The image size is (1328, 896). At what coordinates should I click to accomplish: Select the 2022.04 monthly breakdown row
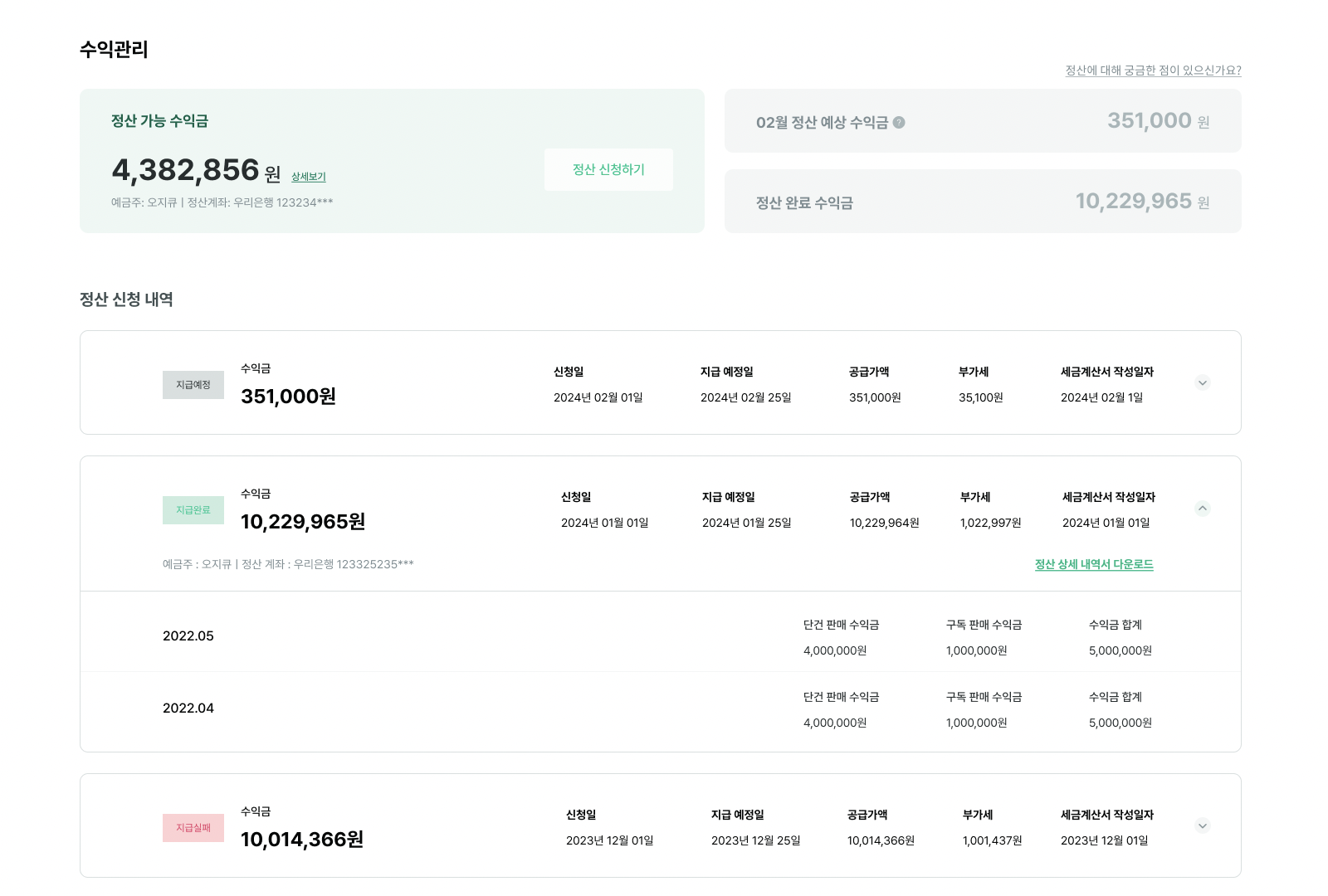tap(188, 709)
